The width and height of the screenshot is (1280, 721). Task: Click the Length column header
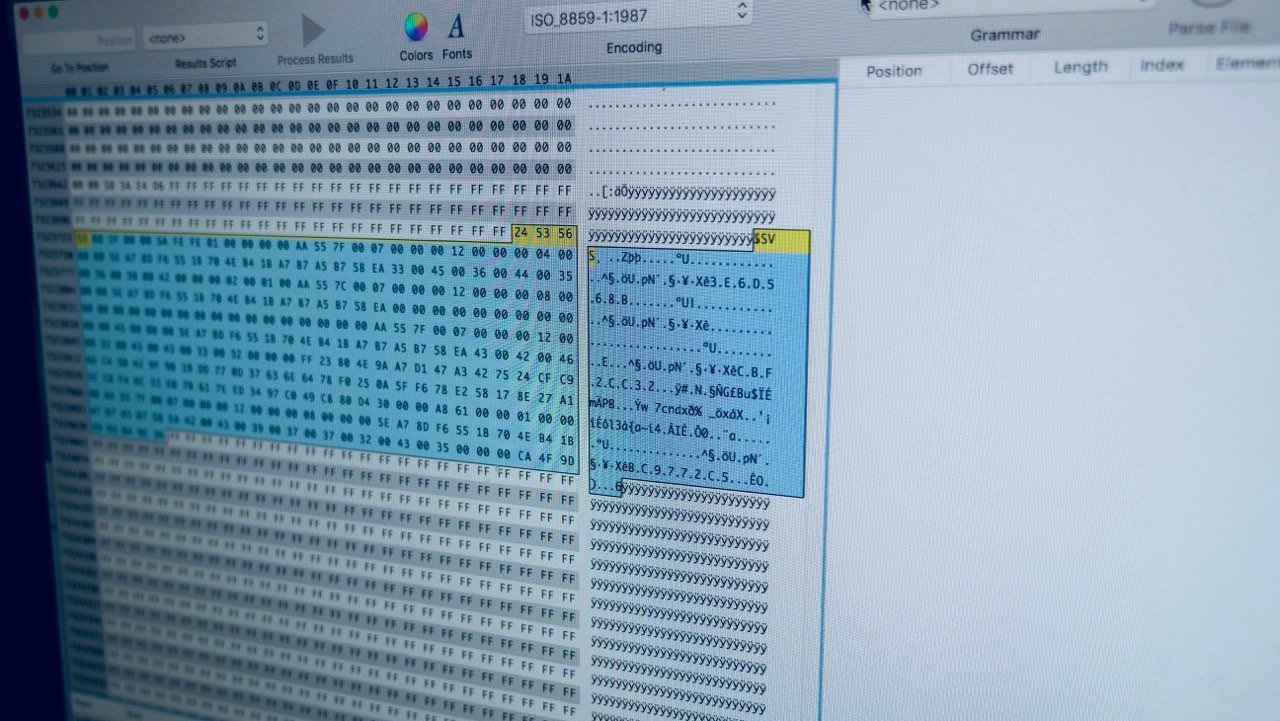pos(1080,67)
